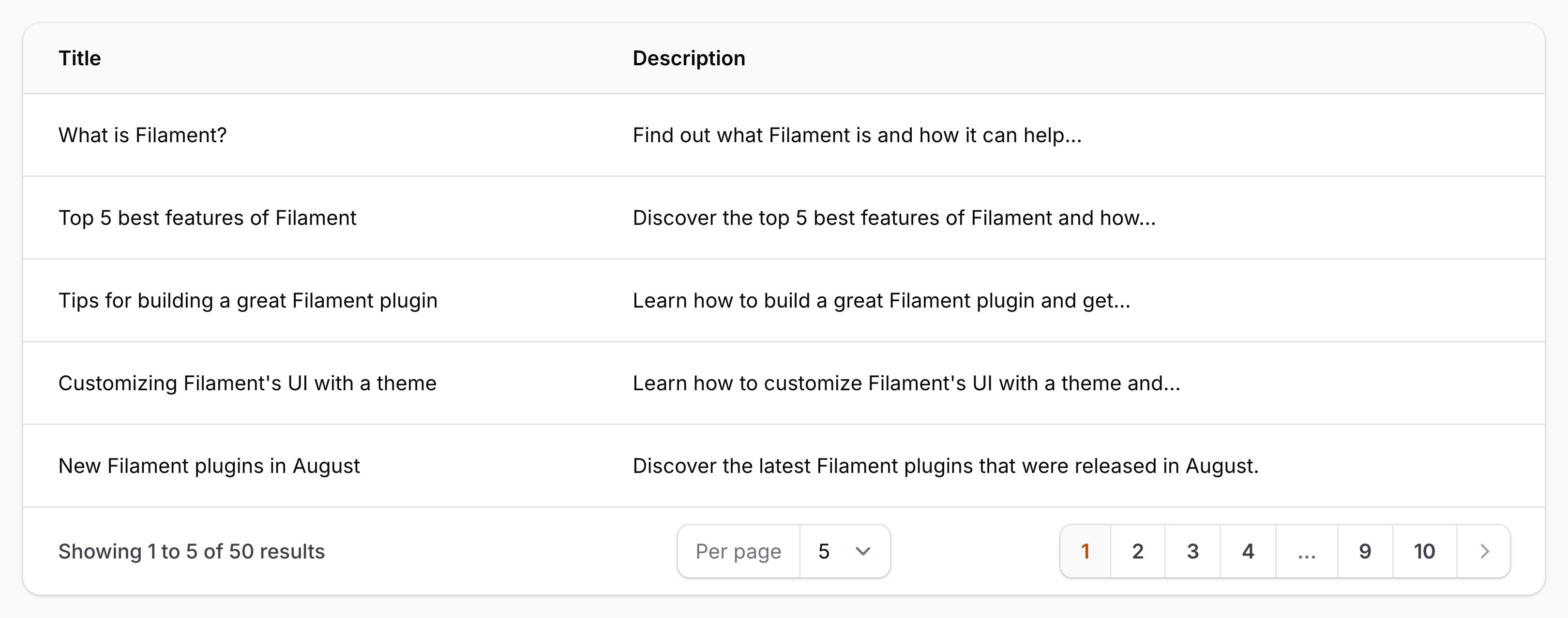Open the last page, page 10
Screen dimensions: 1568x618
click(1424, 551)
